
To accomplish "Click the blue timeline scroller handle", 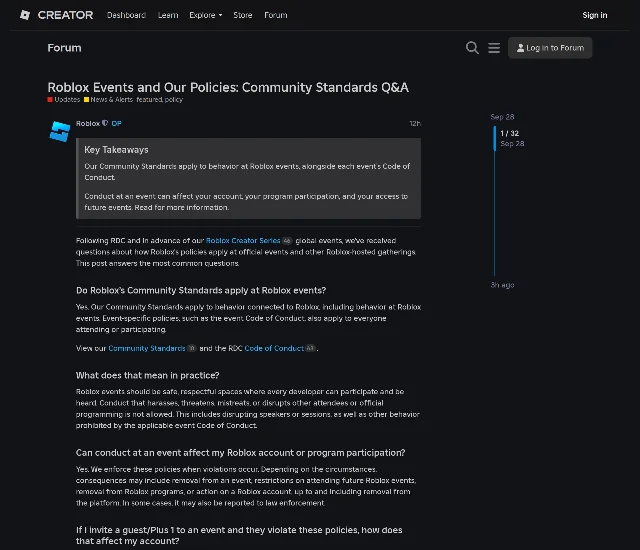I will pos(495,138).
